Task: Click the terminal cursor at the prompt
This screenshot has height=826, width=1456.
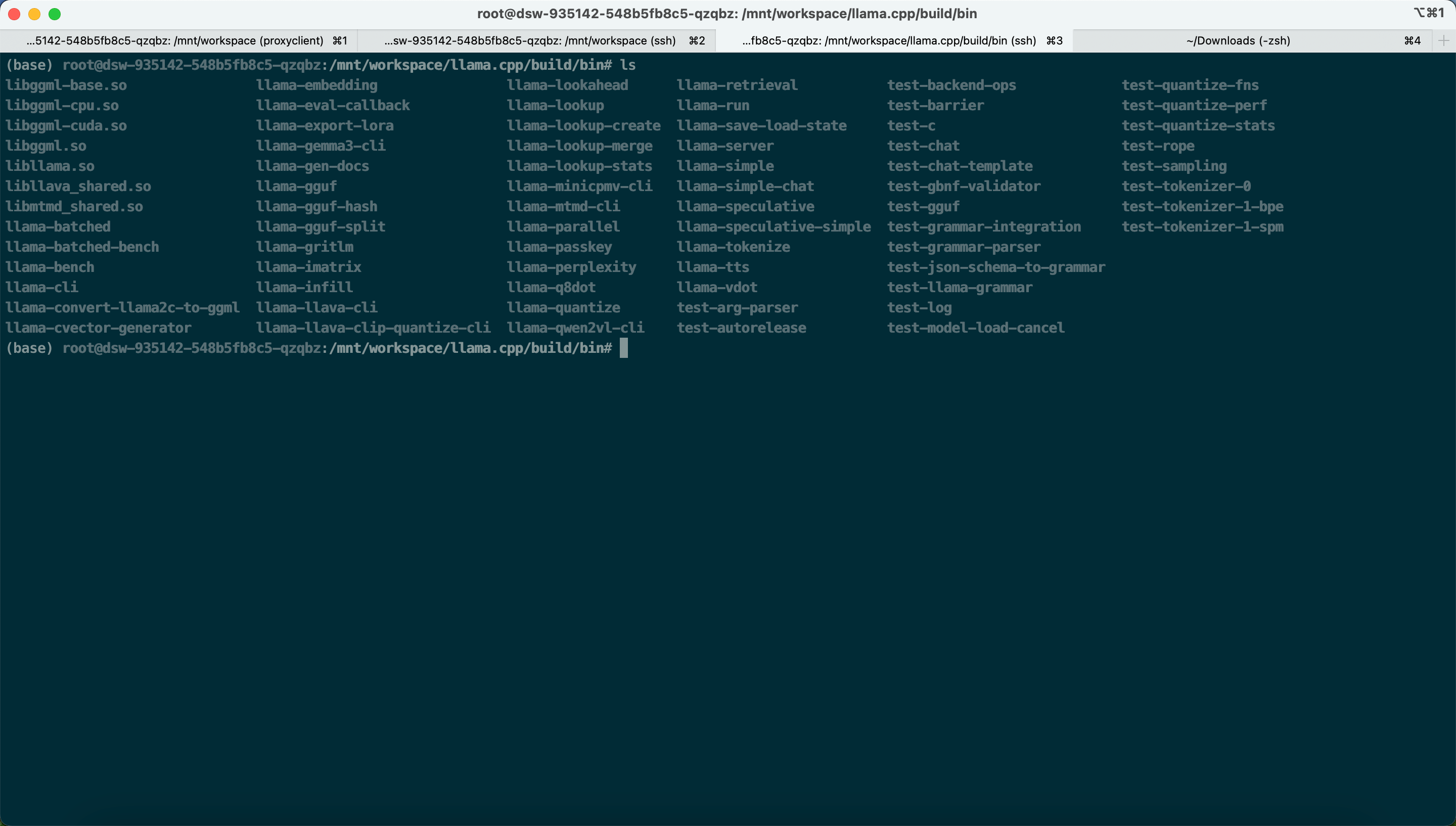Action: pyautogui.click(x=624, y=348)
